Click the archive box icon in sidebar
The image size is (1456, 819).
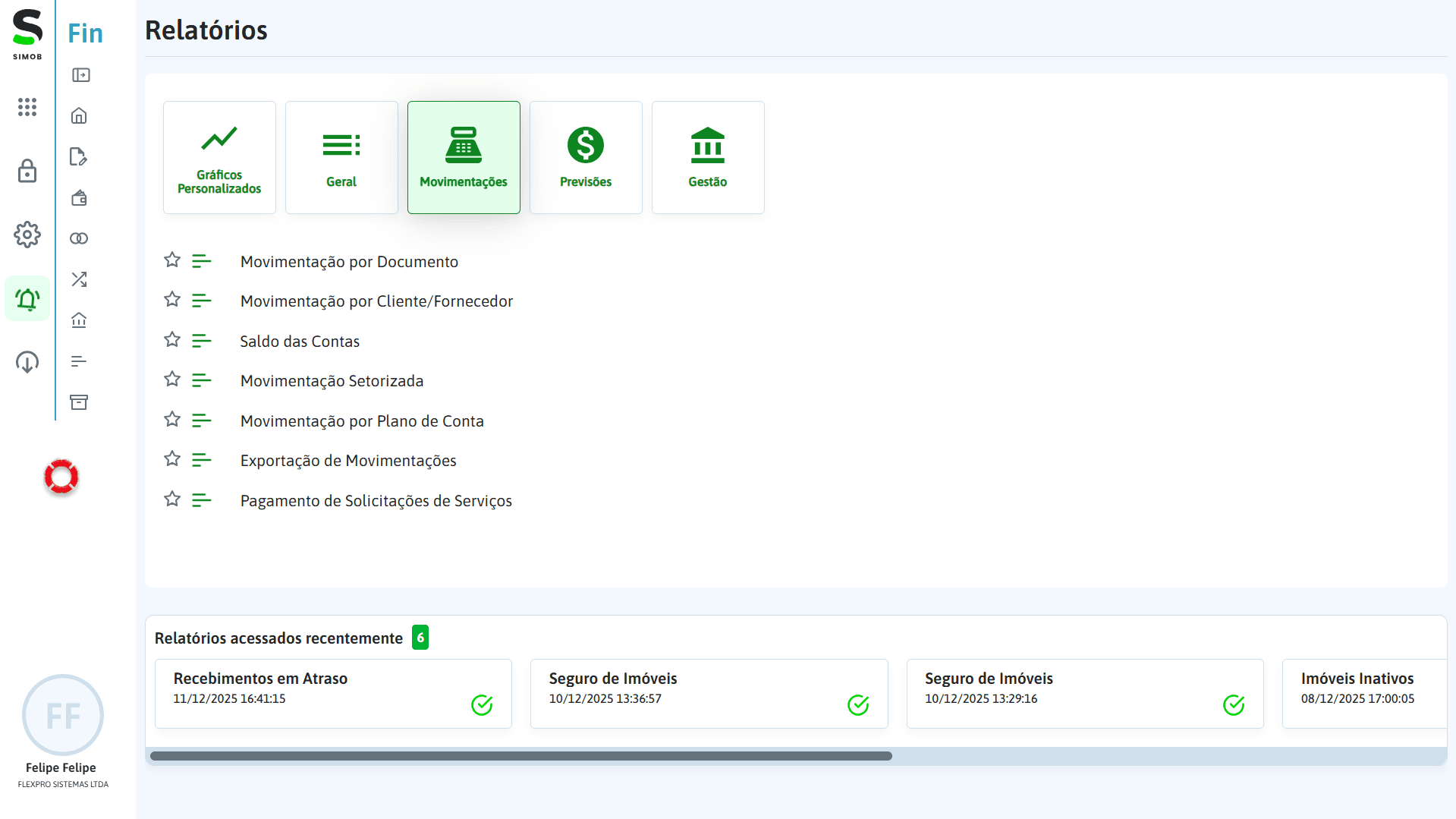pyautogui.click(x=79, y=402)
